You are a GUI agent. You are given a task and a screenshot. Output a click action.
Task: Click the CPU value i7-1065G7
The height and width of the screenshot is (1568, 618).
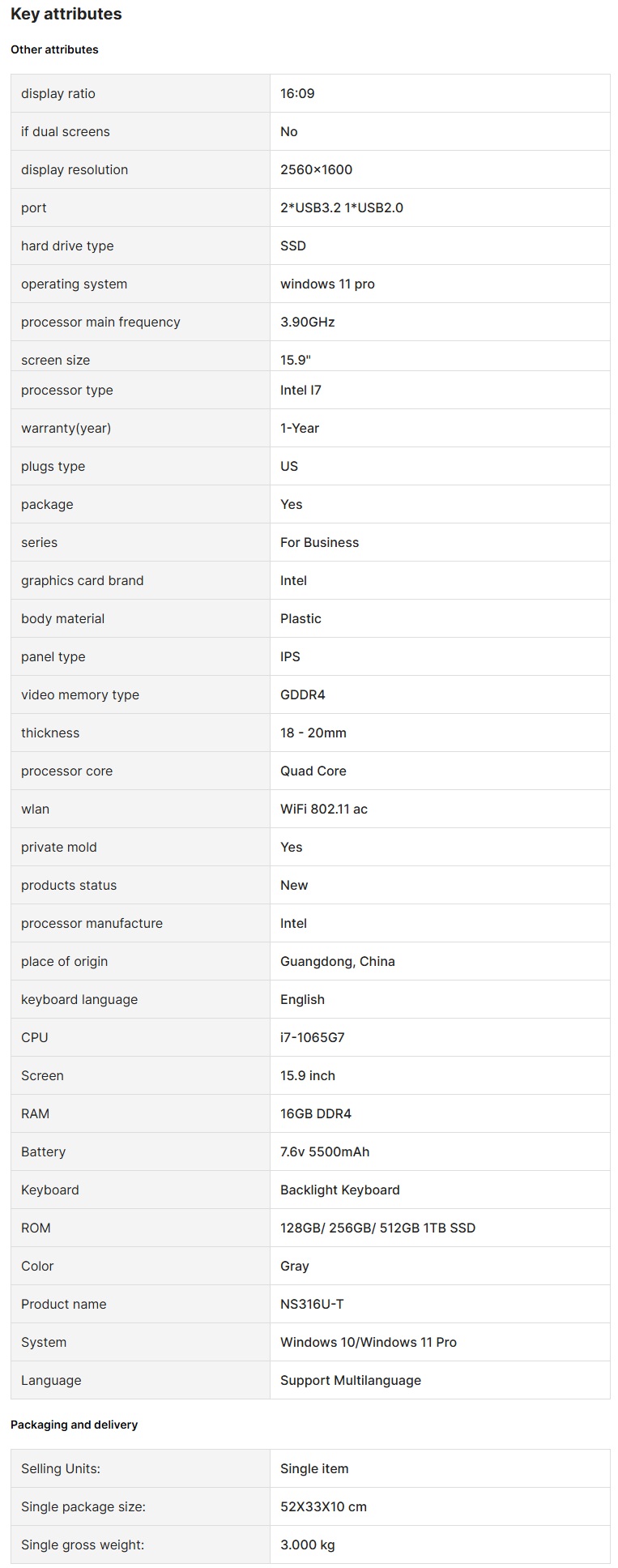point(312,1037)
